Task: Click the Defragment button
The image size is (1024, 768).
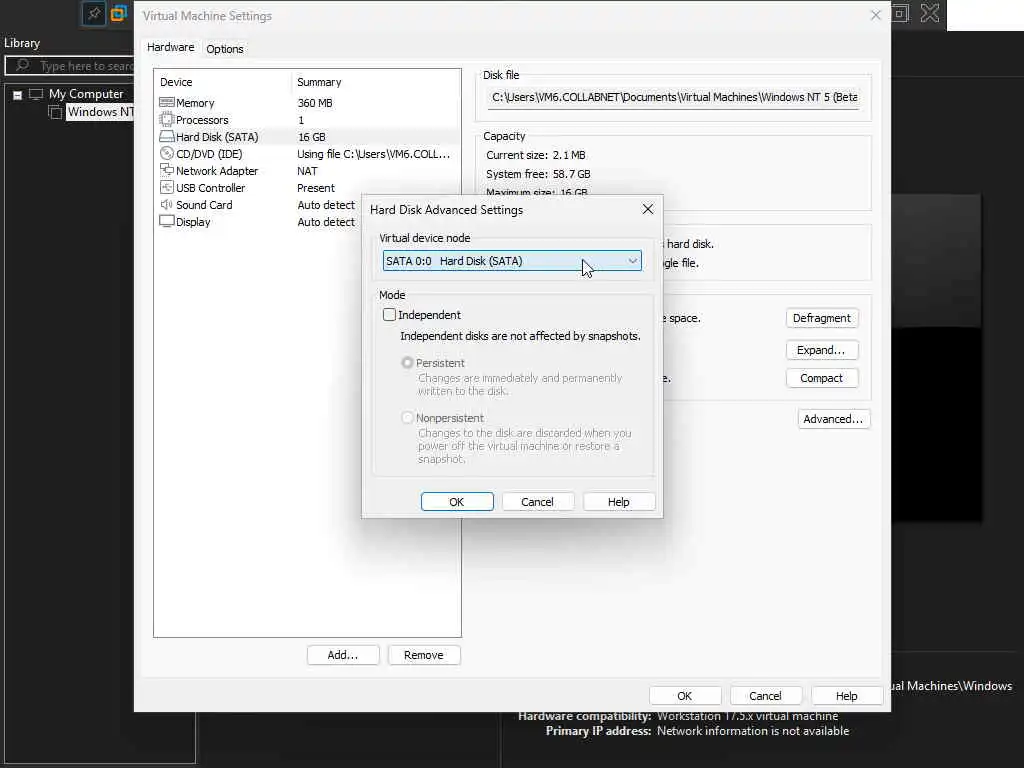Action: (822, 318)
